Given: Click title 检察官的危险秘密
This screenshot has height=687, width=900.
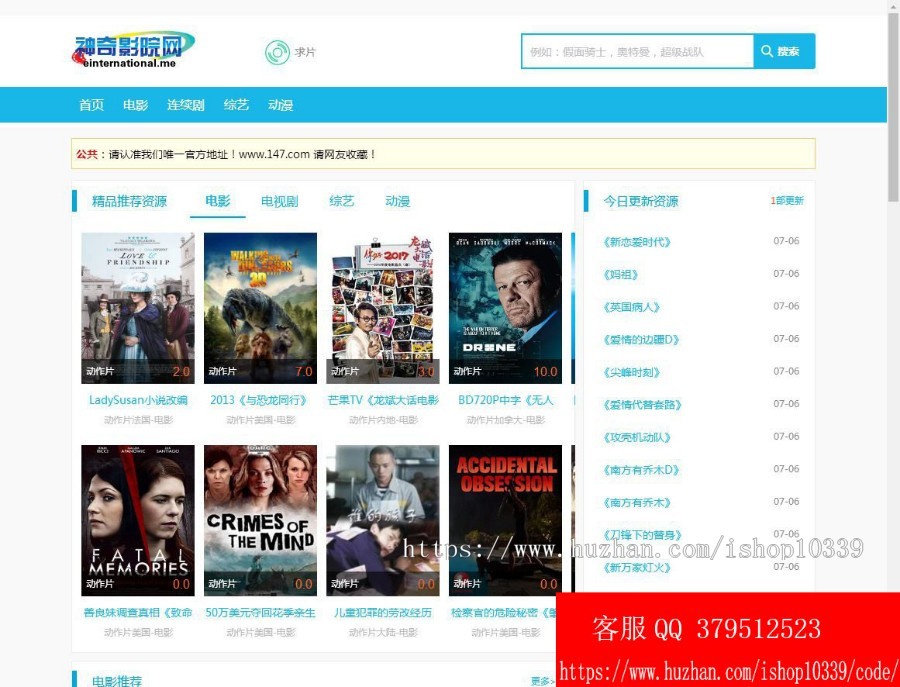Looking at the screenshot, I should [x=503, y=612].
